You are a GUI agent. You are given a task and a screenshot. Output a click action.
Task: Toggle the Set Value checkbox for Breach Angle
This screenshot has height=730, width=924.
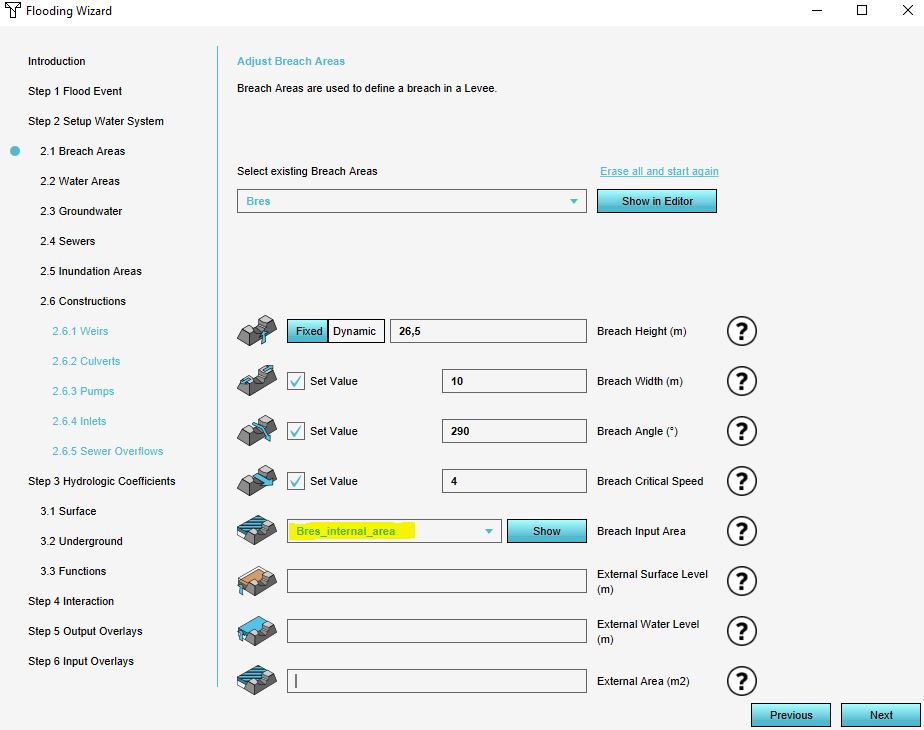click(x=296, y=431)
